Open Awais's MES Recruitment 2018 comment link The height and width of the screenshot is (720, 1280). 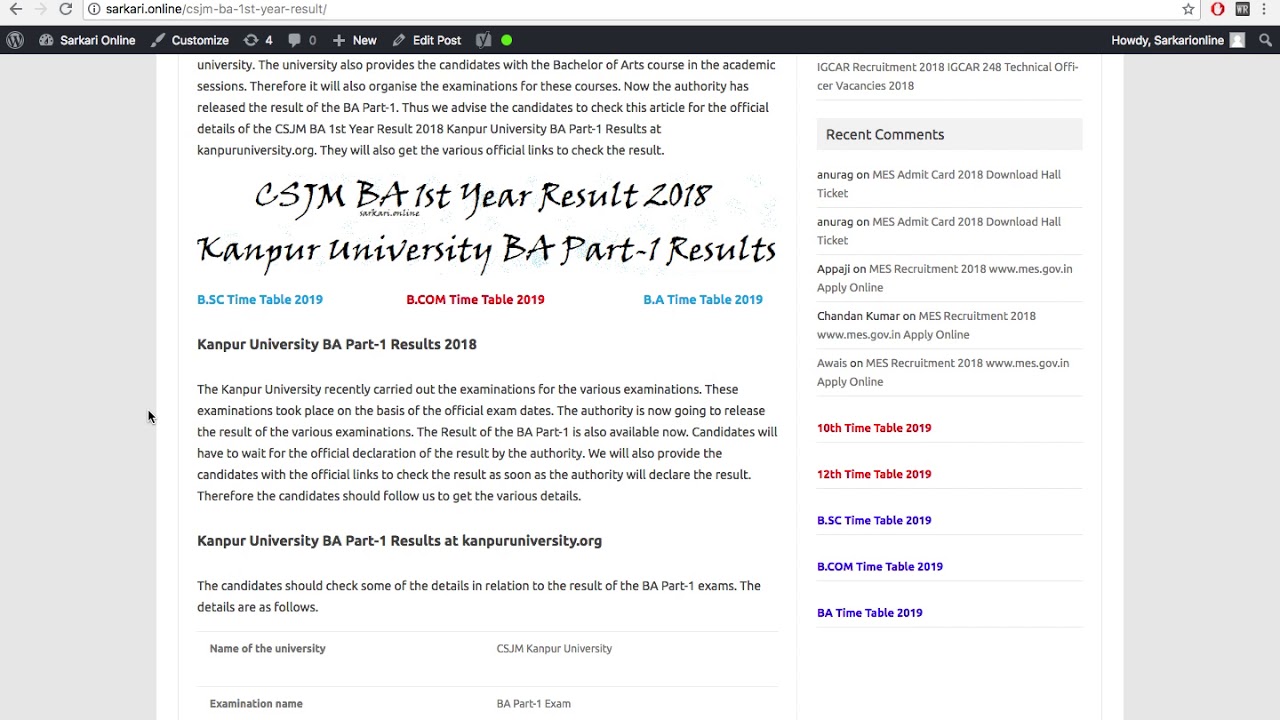click(x=943, y=372)
